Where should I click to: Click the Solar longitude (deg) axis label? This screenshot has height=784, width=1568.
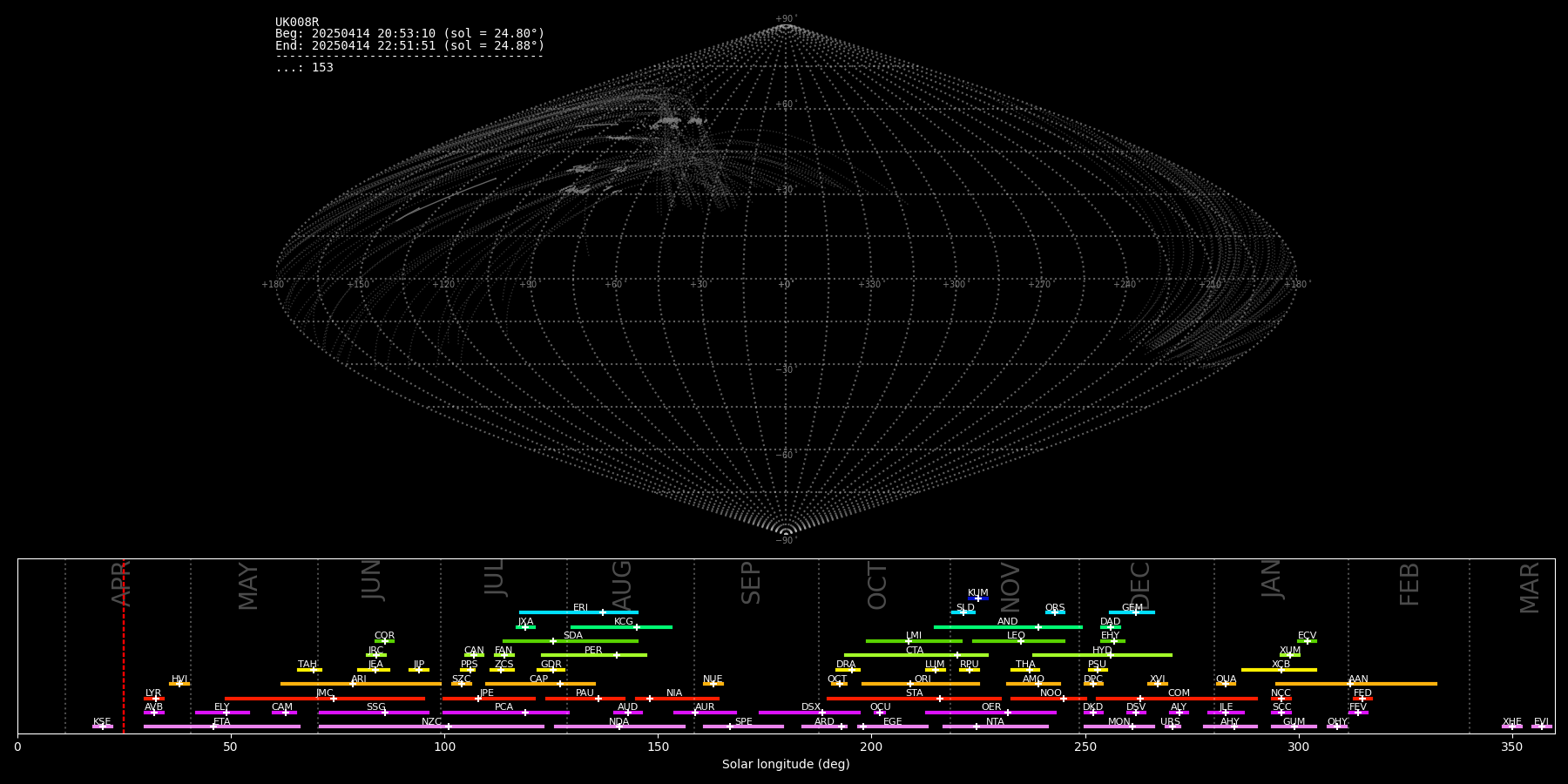tap(786, 765)
